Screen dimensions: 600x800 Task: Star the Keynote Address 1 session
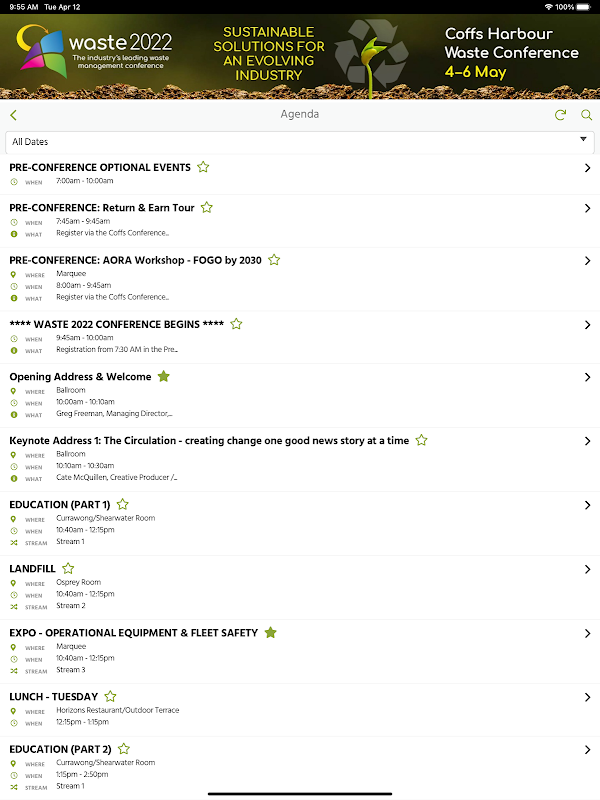pos(421,440)
